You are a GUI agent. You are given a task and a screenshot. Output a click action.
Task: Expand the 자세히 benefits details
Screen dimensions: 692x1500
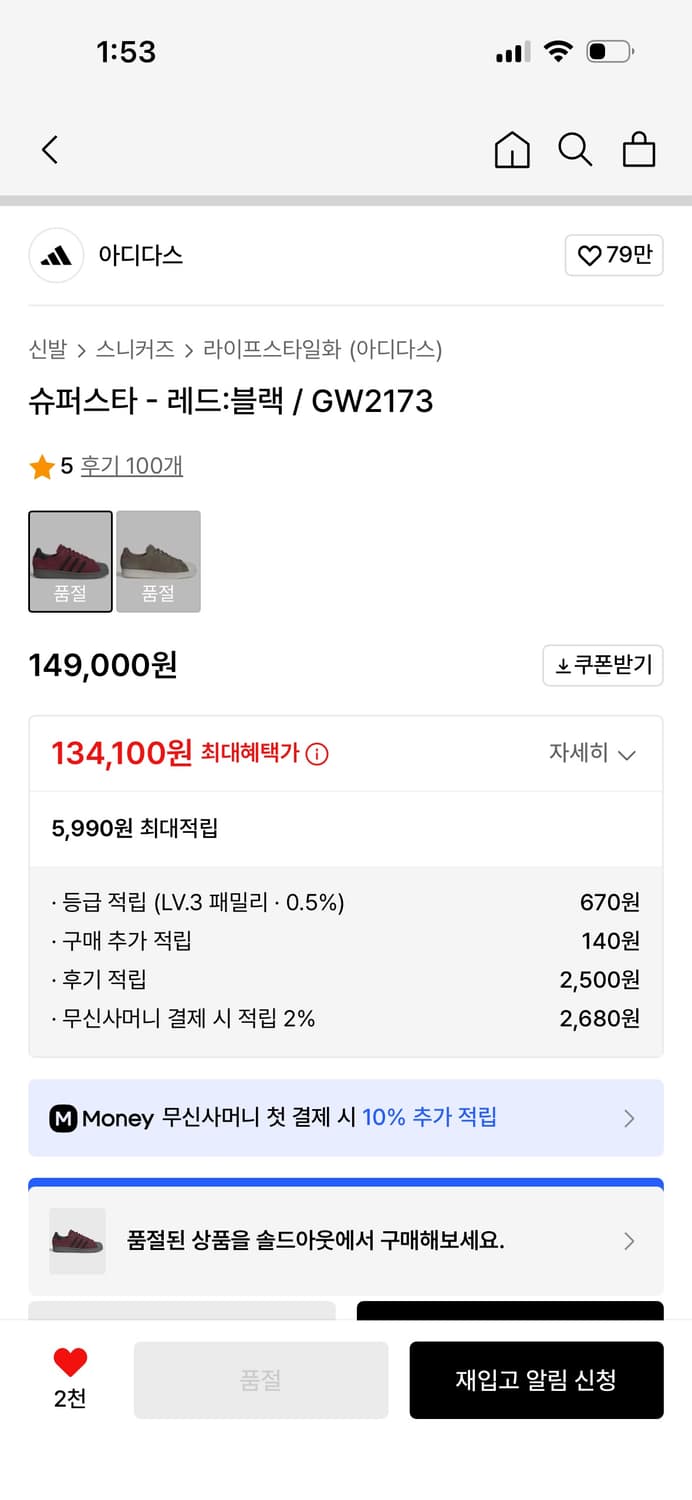click(x=594, y=754)
